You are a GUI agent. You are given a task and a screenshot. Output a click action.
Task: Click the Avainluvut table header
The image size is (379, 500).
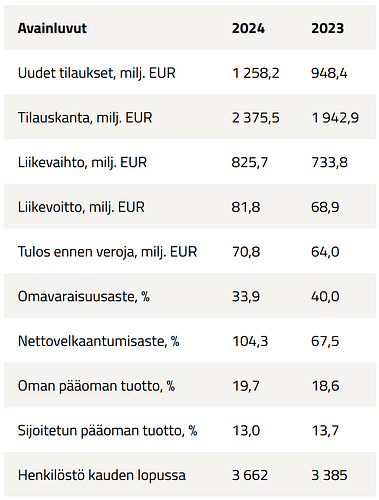pos(52,28)
